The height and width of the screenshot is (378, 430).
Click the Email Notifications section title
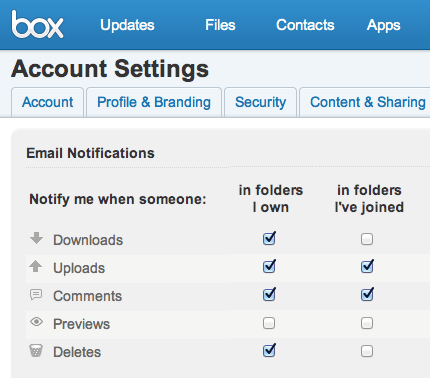[x=90, y=153]
